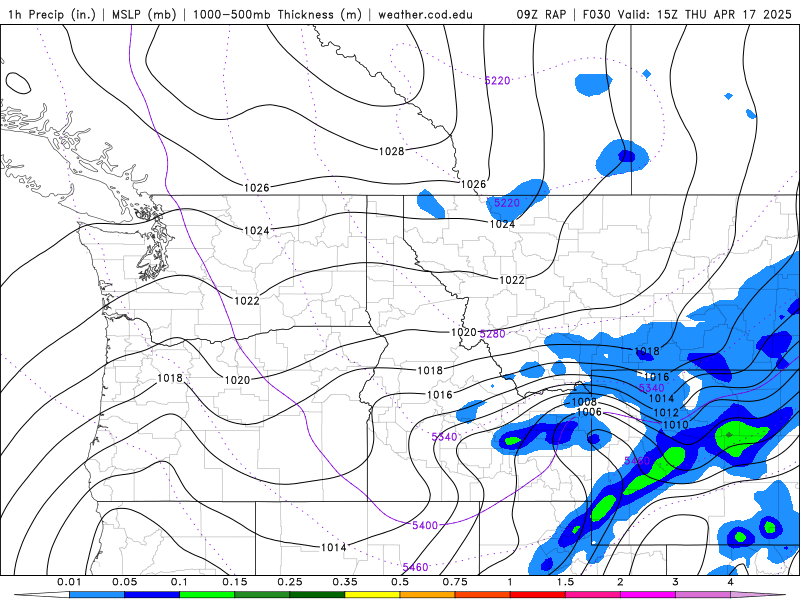Select the 0.25 legend value
Image resolution: width=800 pixels, height=600 pixels.
click(x=290, y=582)
